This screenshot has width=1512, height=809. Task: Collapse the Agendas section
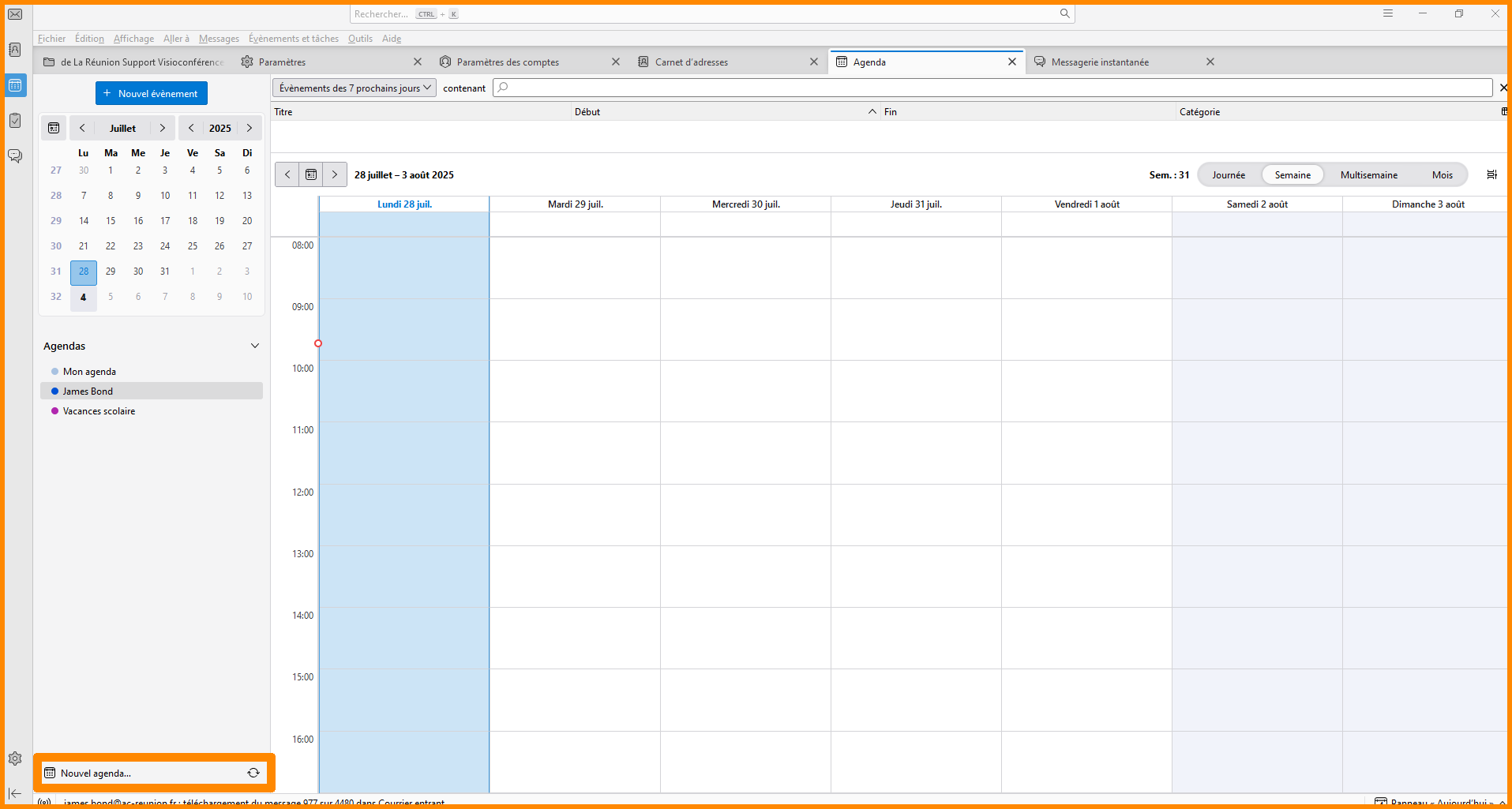coord(255,346)
